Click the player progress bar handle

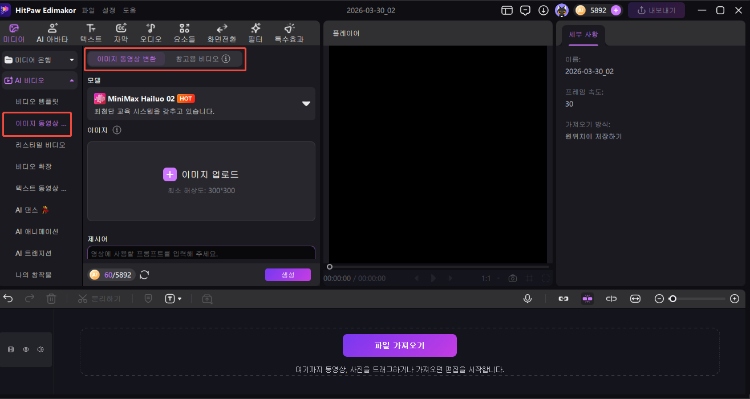(x=330, y=267)
